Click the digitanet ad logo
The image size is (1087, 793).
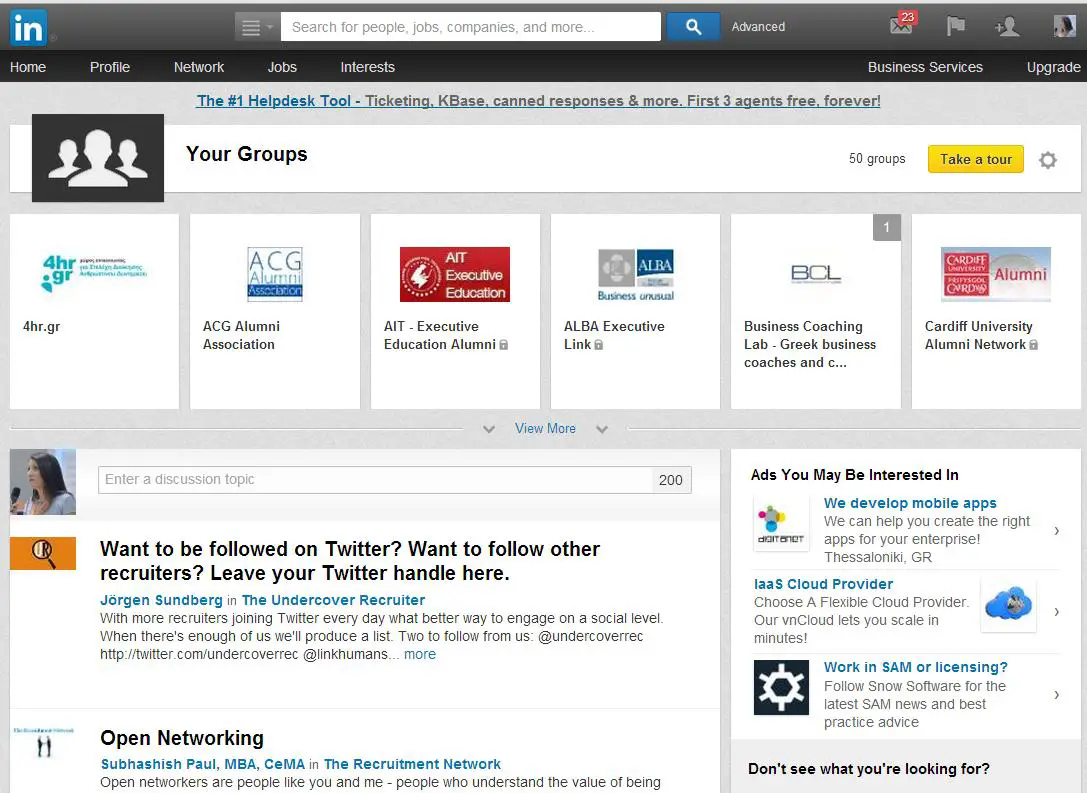[781, 524]
